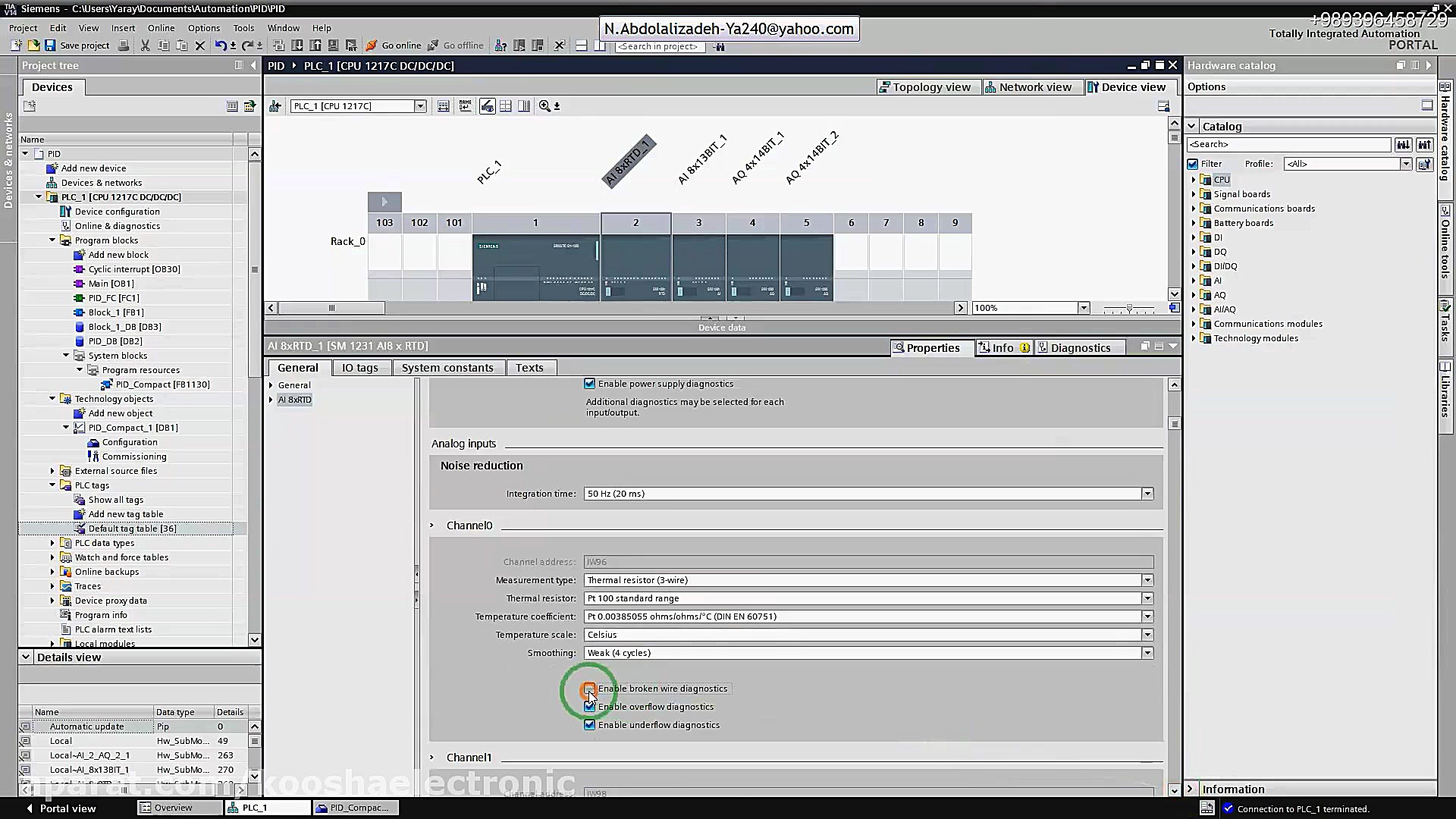Expand the Signal boards catalog folder

click(x=1194, y=194)
